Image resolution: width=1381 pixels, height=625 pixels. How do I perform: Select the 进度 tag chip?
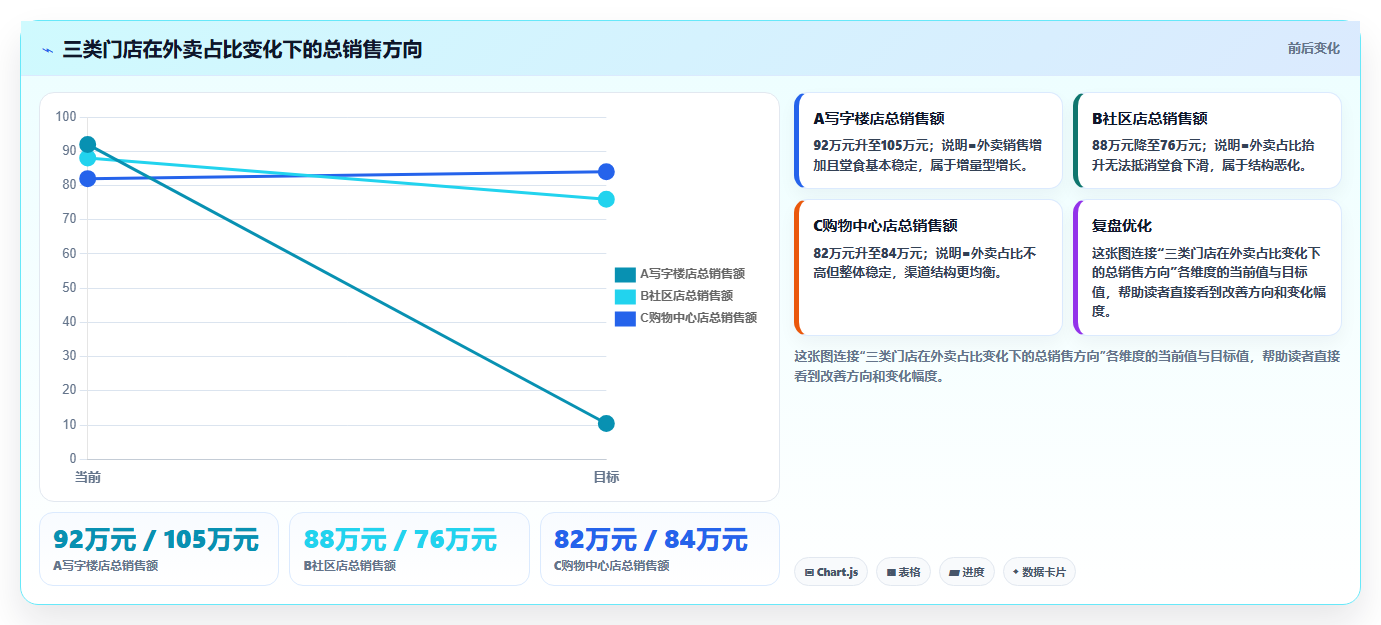point(967,572)
